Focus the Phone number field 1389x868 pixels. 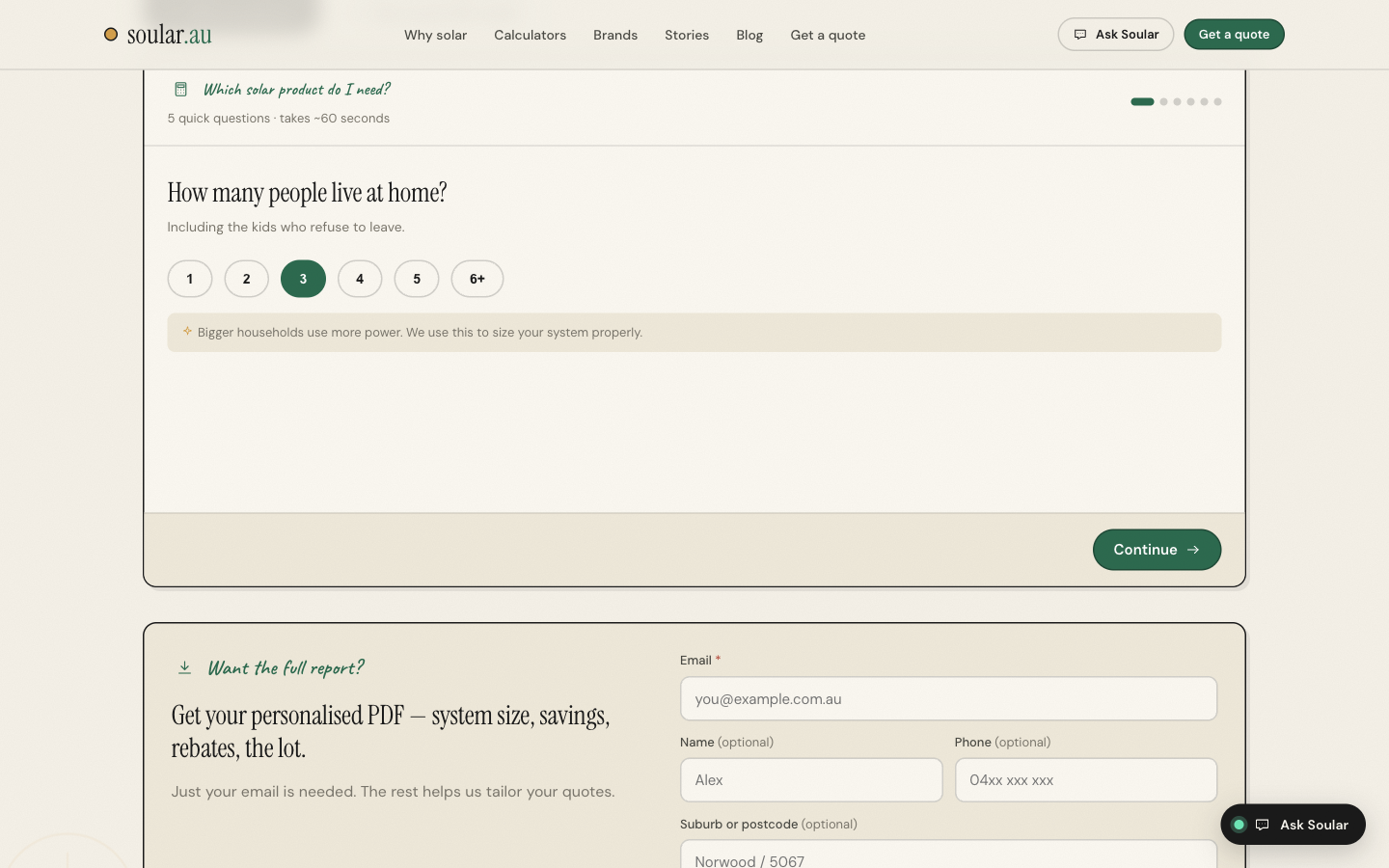(1086, 779)
